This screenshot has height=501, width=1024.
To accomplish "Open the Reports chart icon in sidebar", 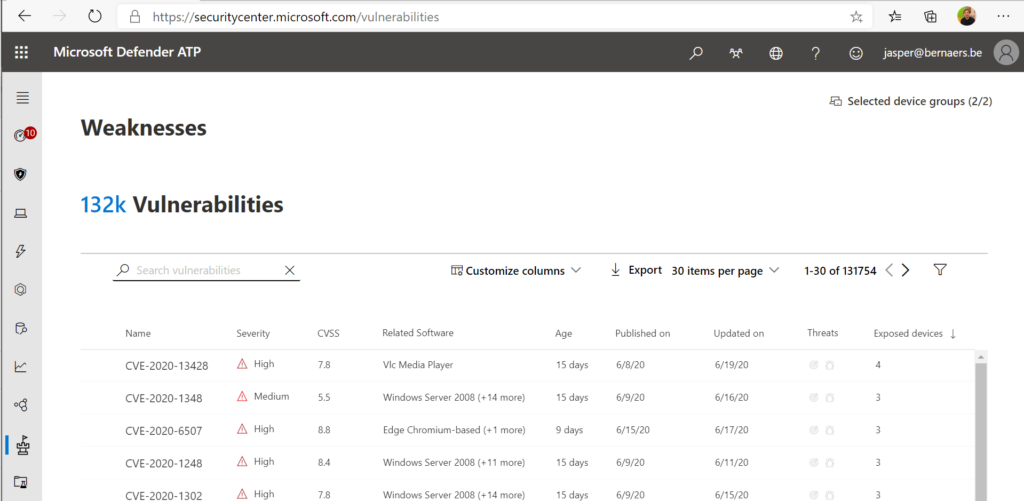I will (x=21, y=366).
